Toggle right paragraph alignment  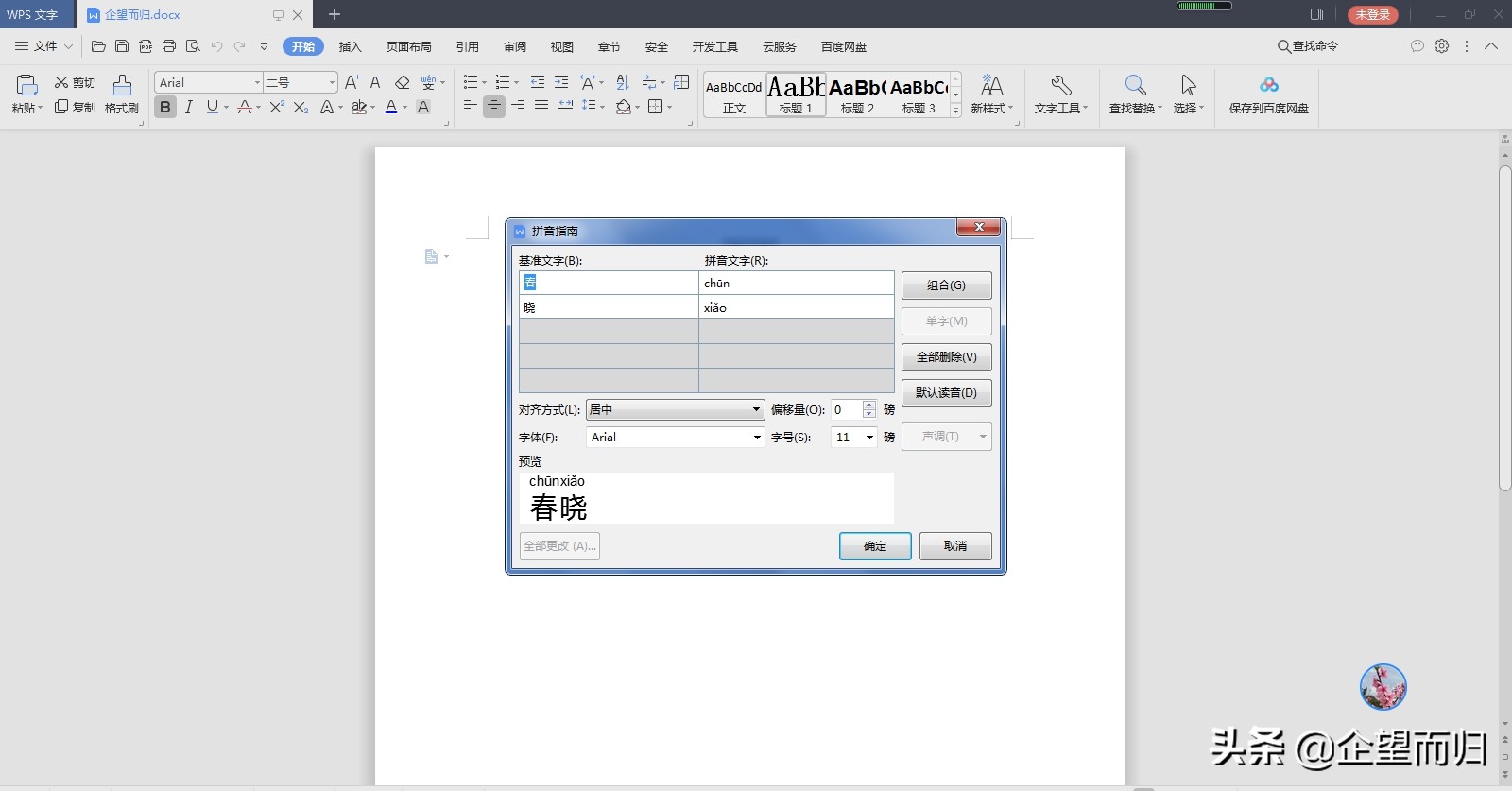(518, 107)
